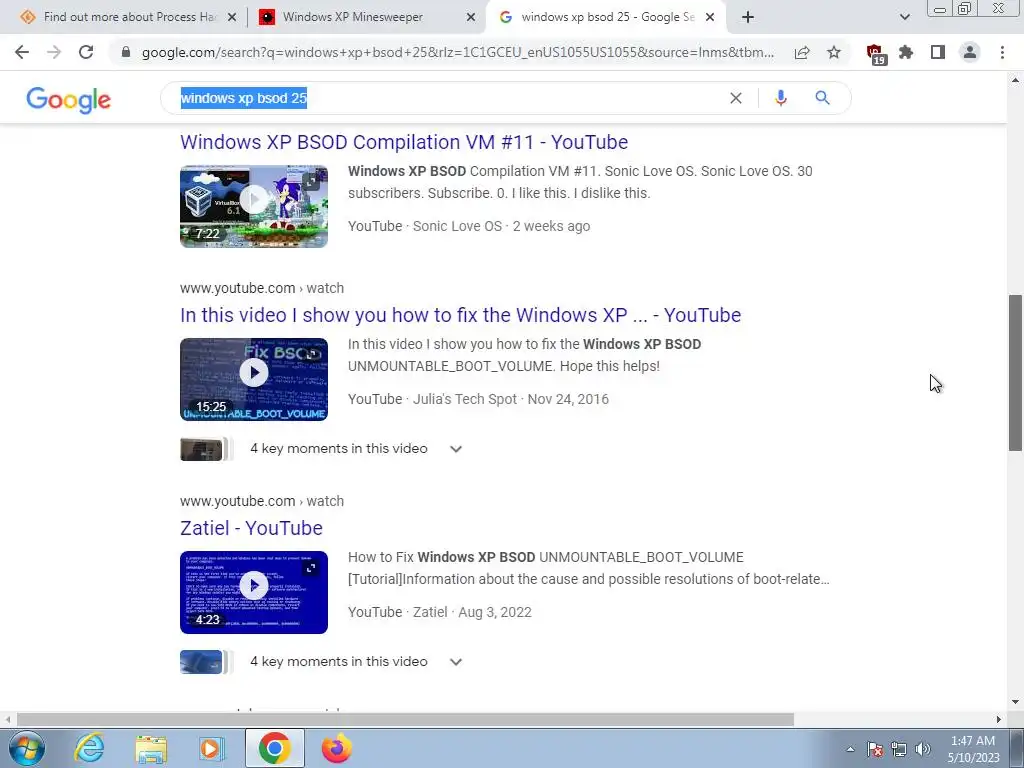Click key moments preview for Julia's Tech Spot
This screenshot has height=768, width=1024.
[206, 449]
